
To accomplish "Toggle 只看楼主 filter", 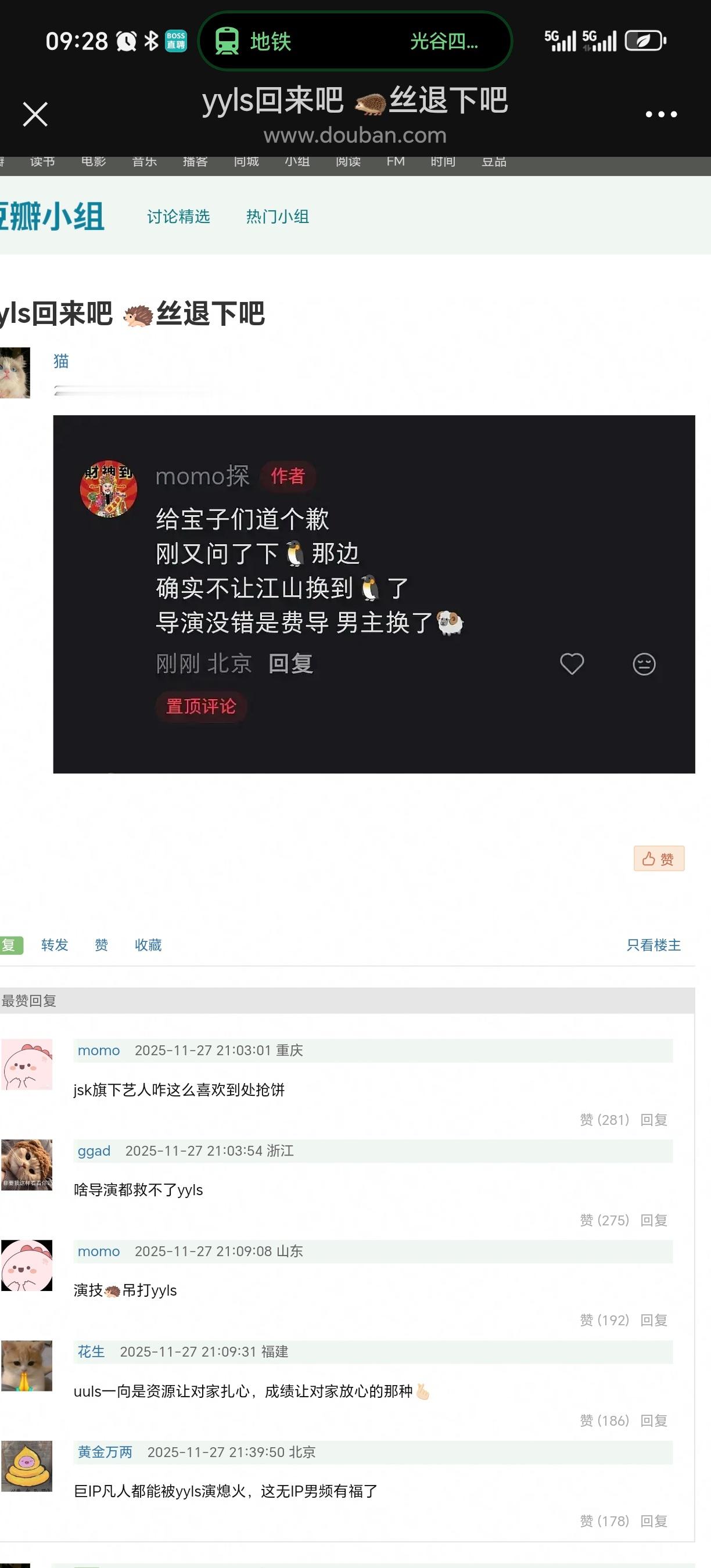I will tap(653, 945).
